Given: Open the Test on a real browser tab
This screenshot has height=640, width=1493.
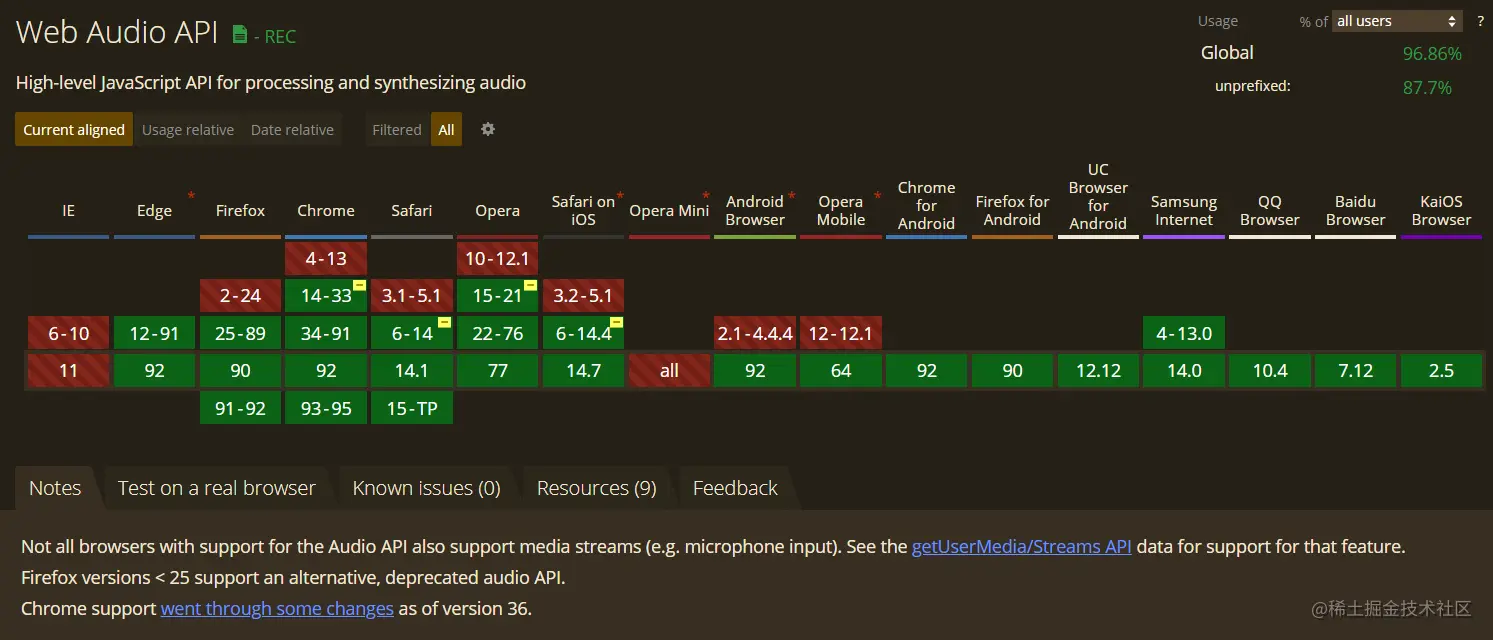Looking at the screenshot, I should click(x=217, y=488).
